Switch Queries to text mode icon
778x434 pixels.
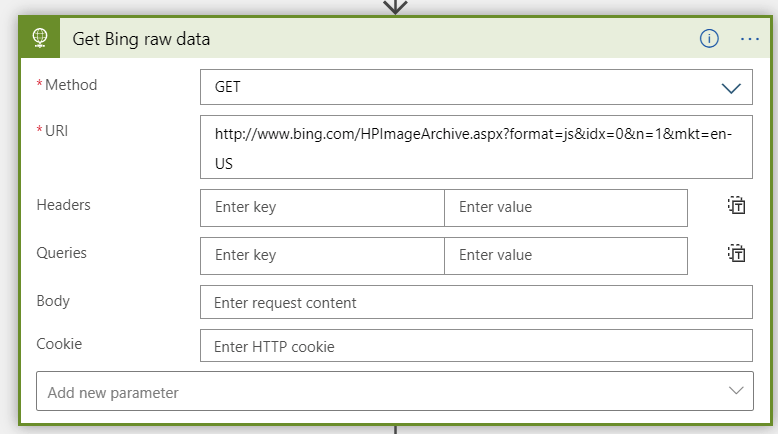(737, 253)
